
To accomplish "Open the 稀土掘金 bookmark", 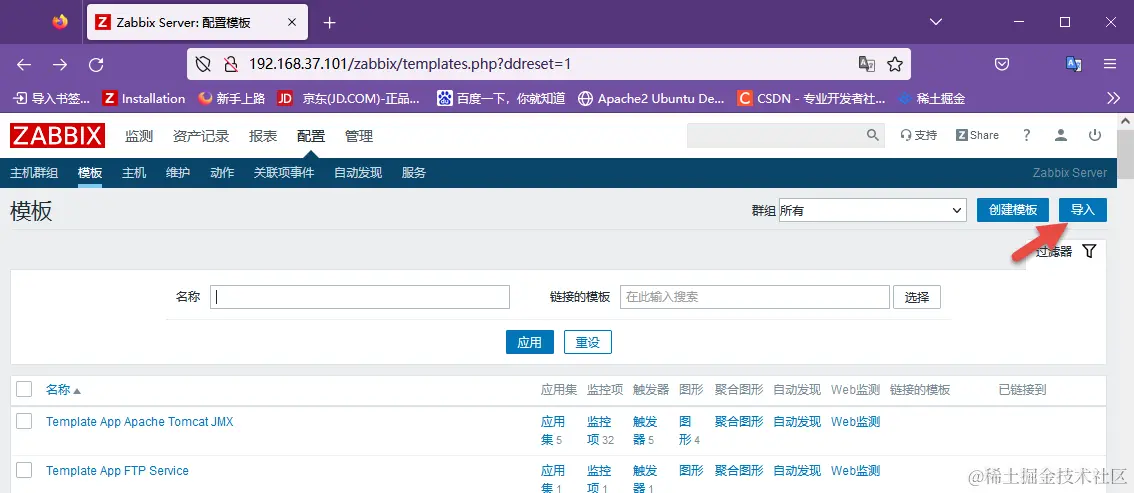I will [x=932, y=98].
